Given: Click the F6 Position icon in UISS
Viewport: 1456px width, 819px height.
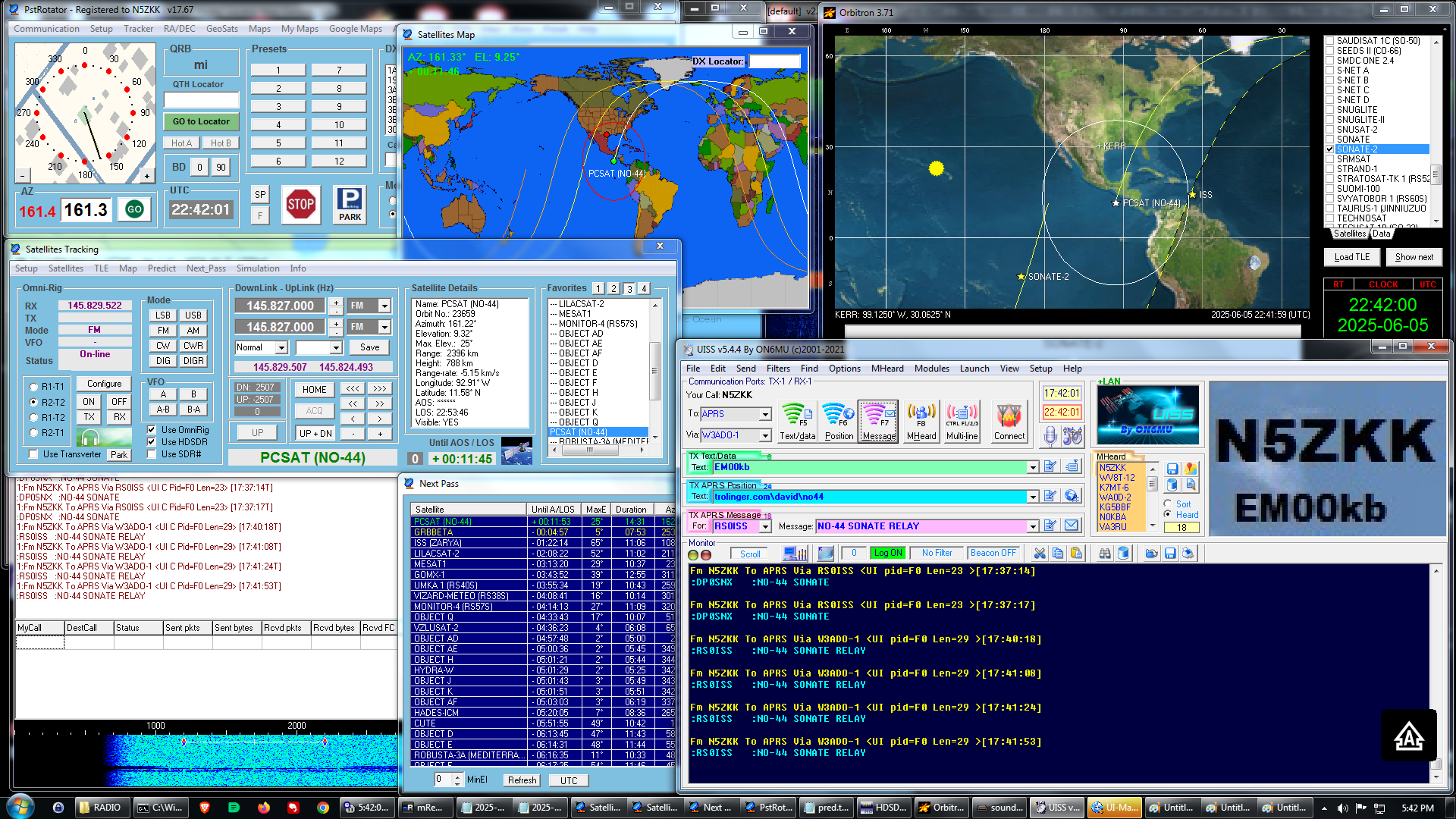Looking at the screenshot, I should click(838, 421).
